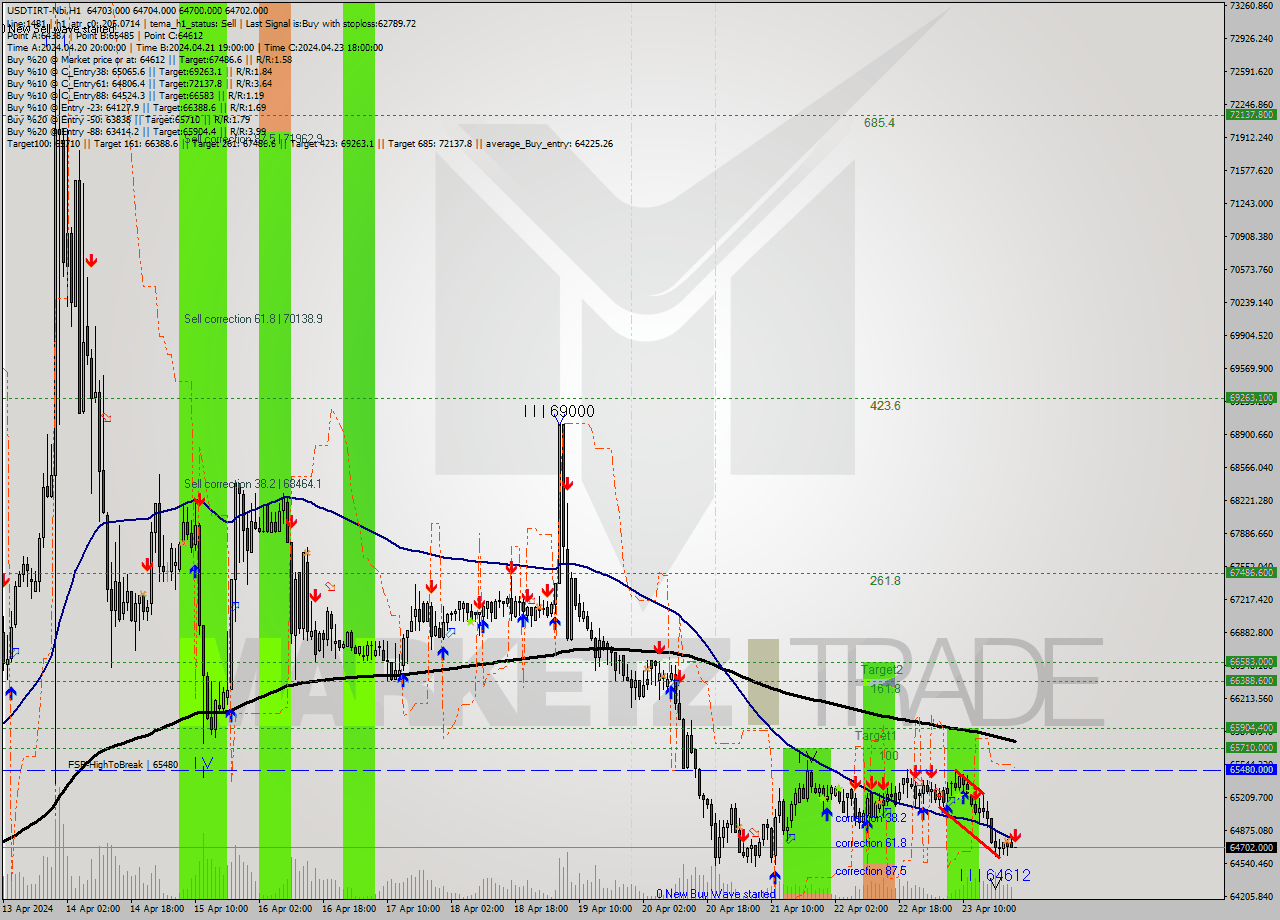Screen dimensions: 1280x920
Task: Click the '13 Apr 2024' date axis label
Action: pyautogui.click(x=27, y=909)
